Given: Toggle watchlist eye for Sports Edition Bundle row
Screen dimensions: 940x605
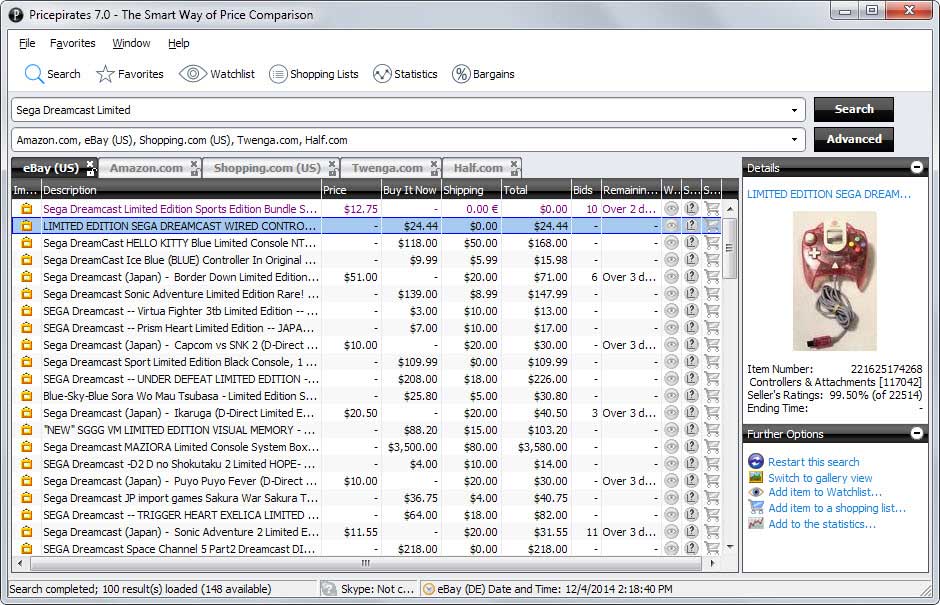Looking at the screenshot, I should (671, 209).
